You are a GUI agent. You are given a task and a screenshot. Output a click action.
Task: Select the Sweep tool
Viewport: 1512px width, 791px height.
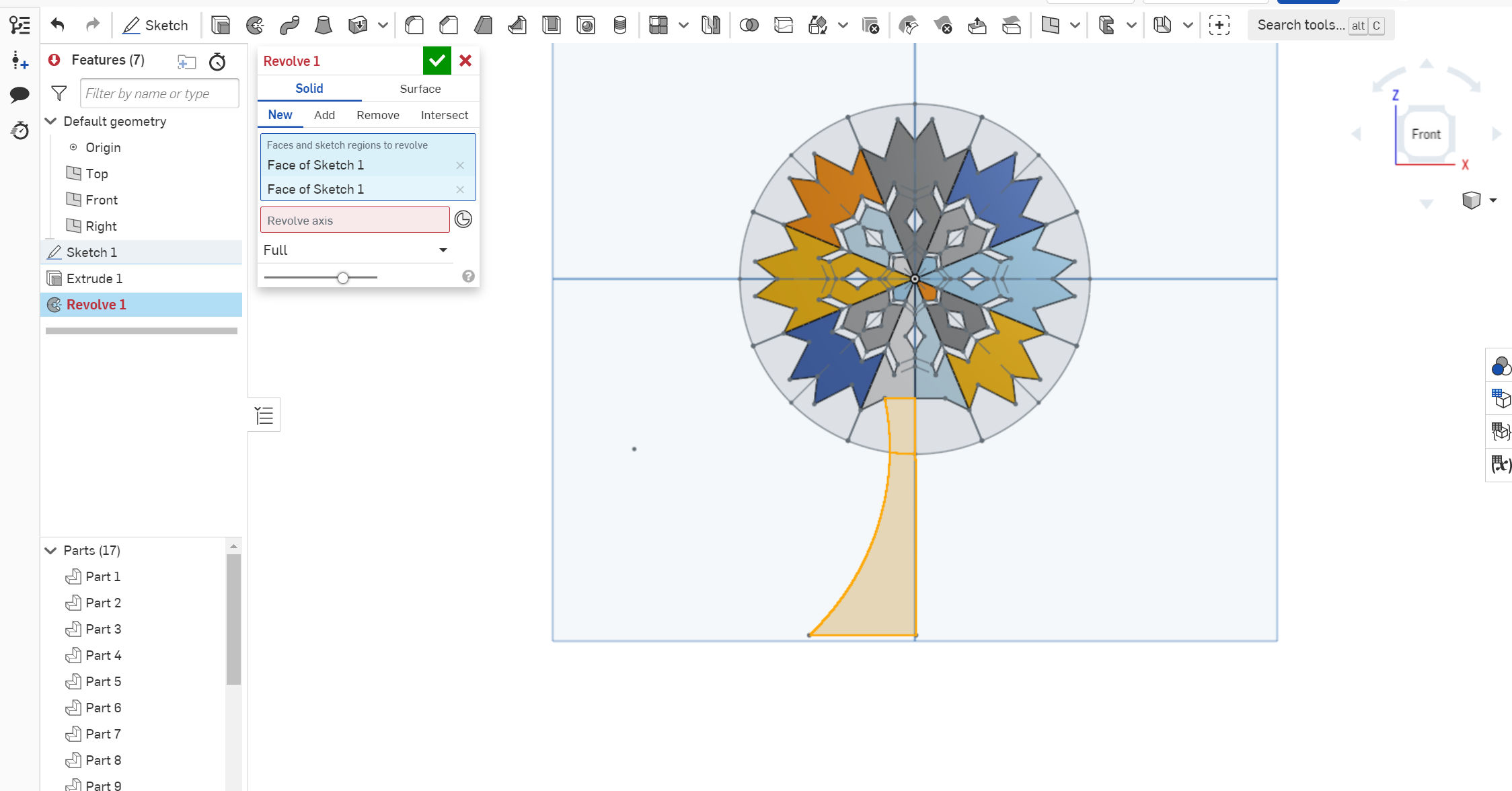(x=290, y=25)
